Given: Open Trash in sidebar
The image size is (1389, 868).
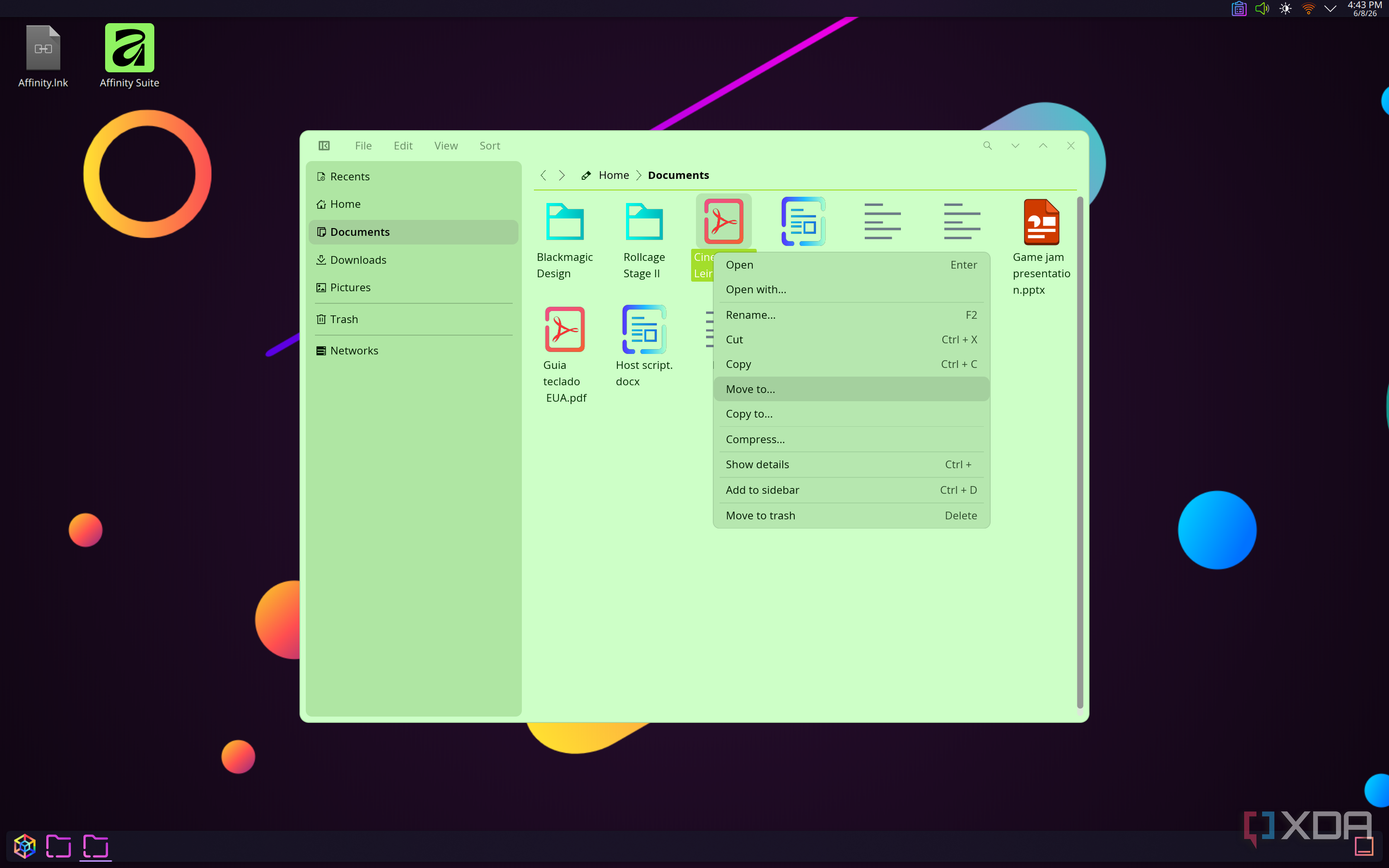Looking at the screenshot, I should click(413, 319).
